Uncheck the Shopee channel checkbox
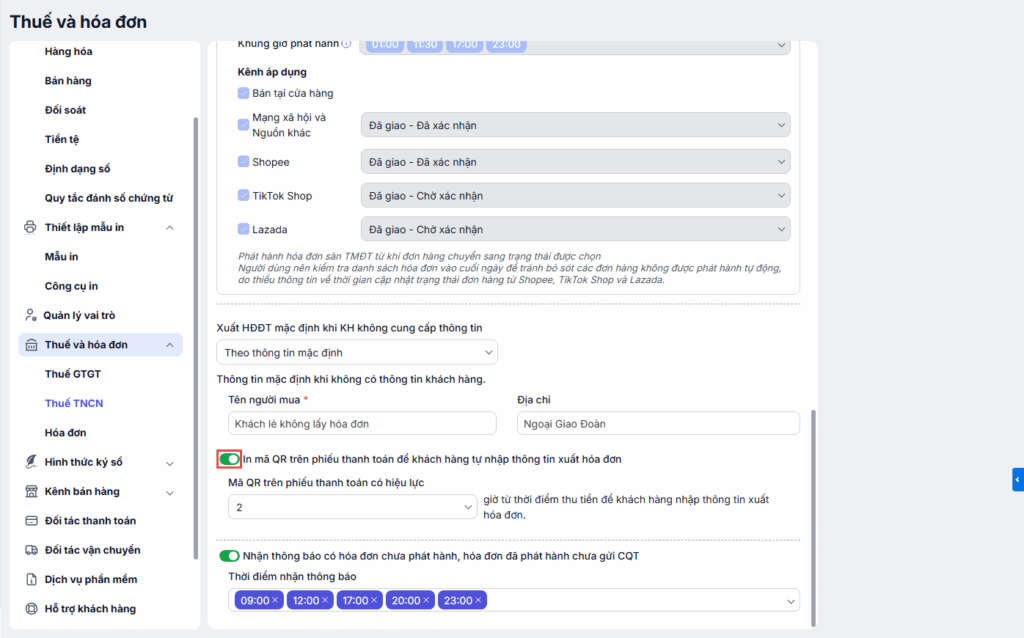The width and height of the screenshot is (1024, 638). tap(243, 162)
